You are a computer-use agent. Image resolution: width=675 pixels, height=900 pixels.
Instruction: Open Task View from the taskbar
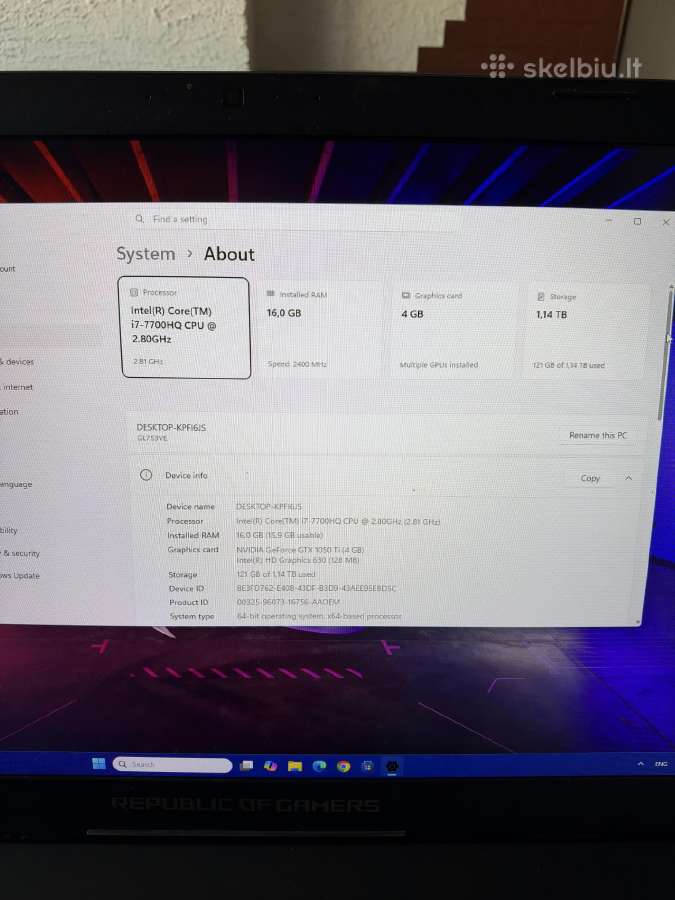247,765
